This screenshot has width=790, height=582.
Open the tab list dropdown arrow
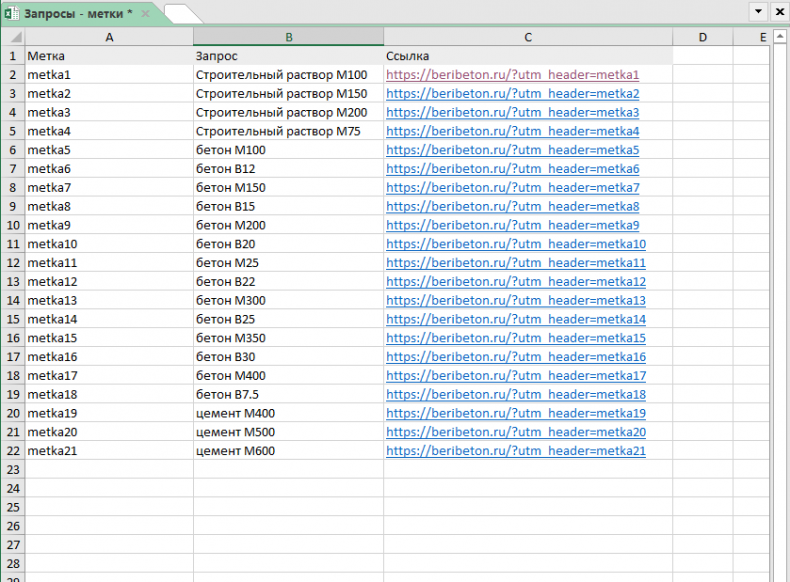(758, 12)
